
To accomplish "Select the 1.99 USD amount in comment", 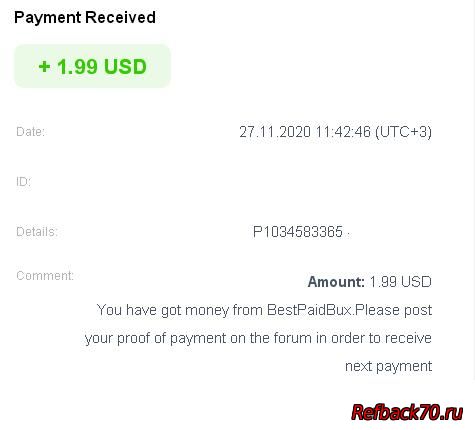I will click(400, 282).
